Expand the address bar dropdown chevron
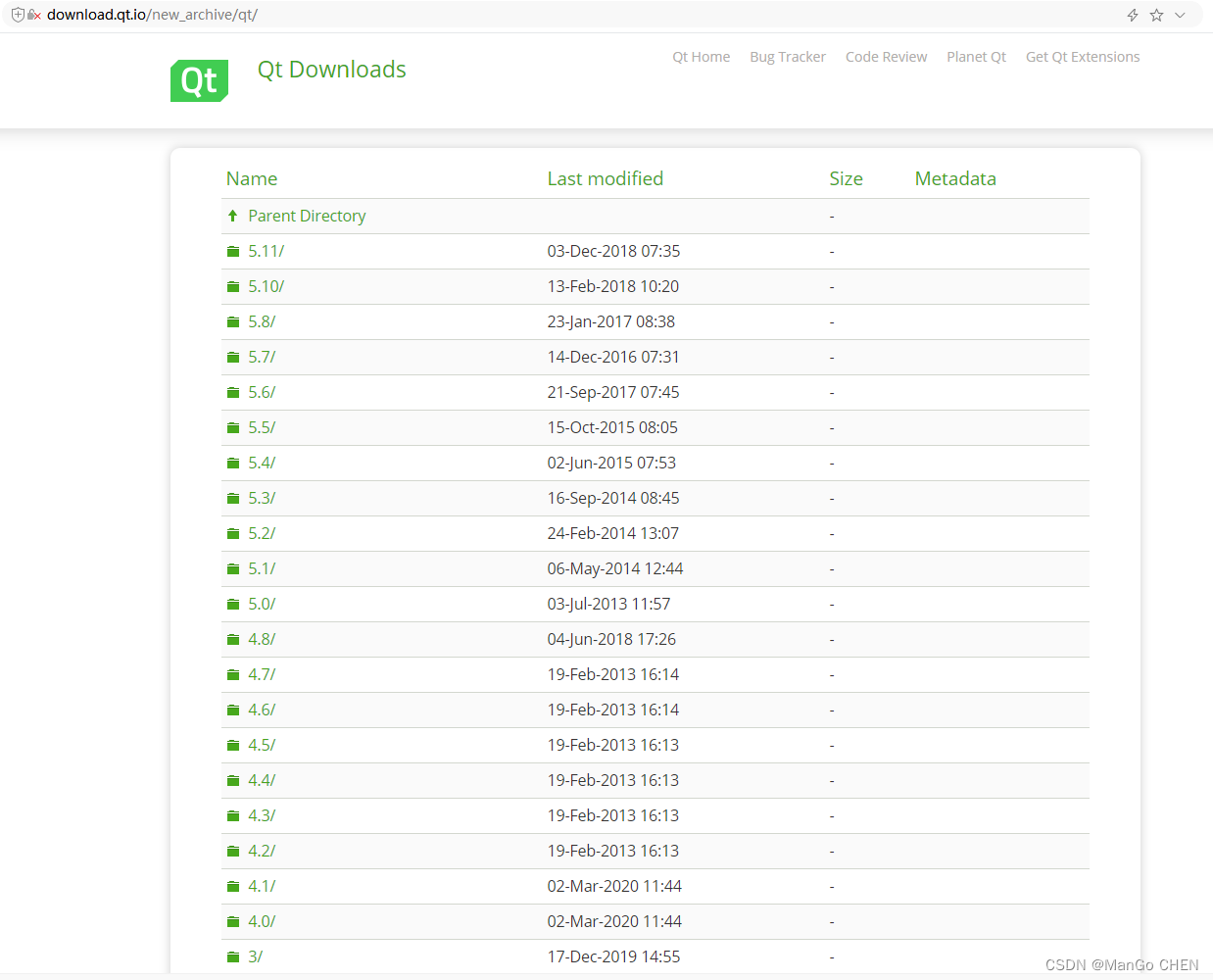Screen dimensions: 1213x980 1180,15
